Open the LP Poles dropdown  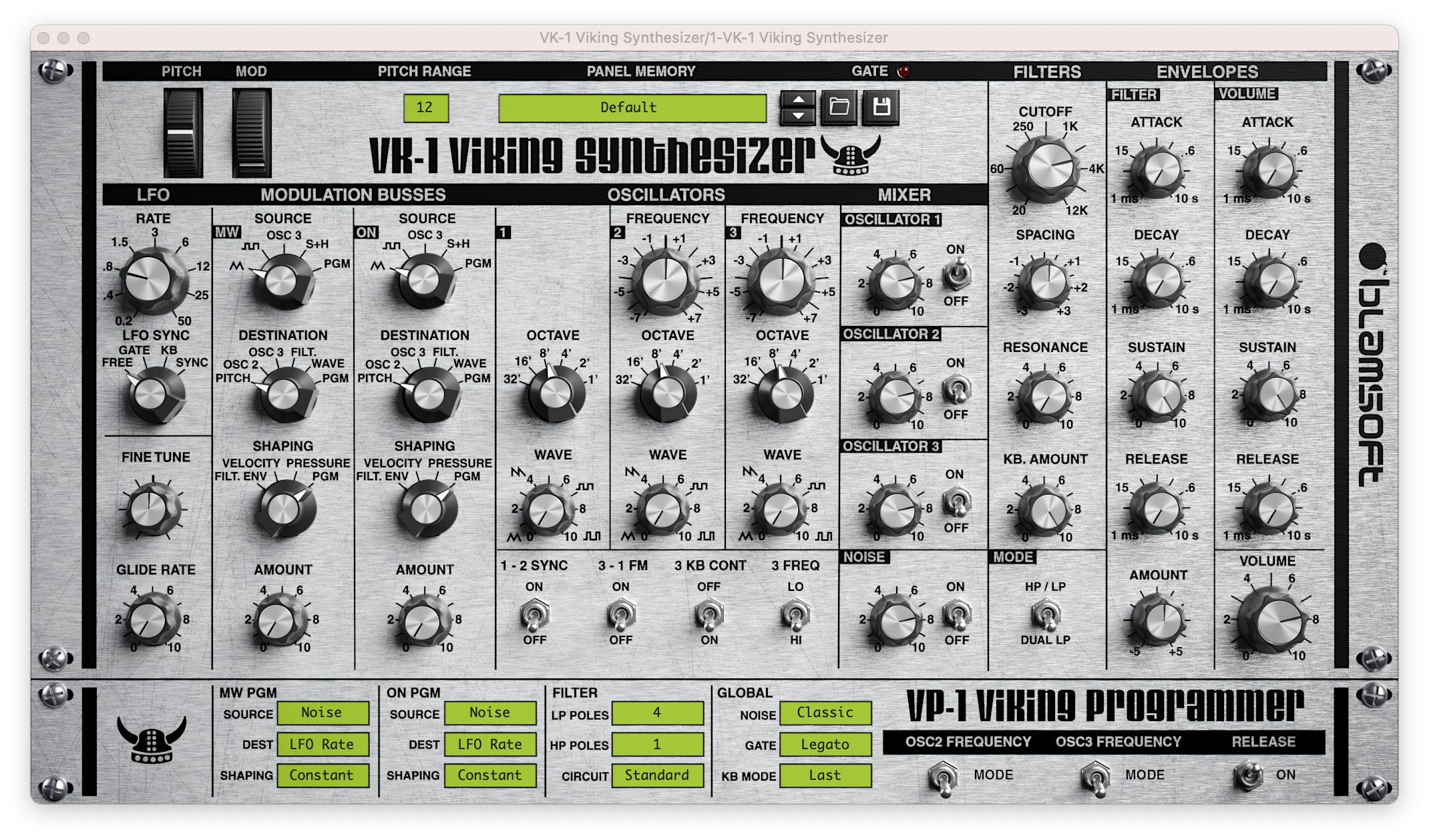tap(657, 712)
